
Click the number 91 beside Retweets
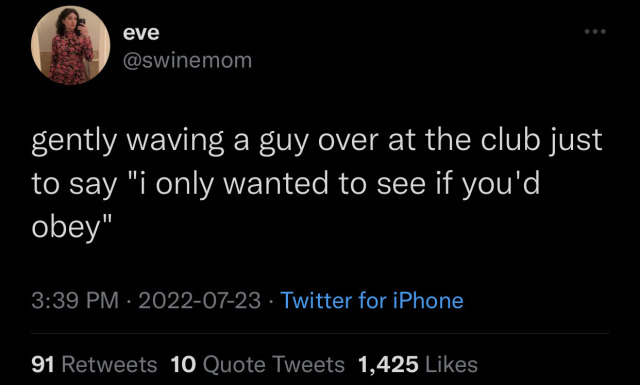click(x=43, y=364)
